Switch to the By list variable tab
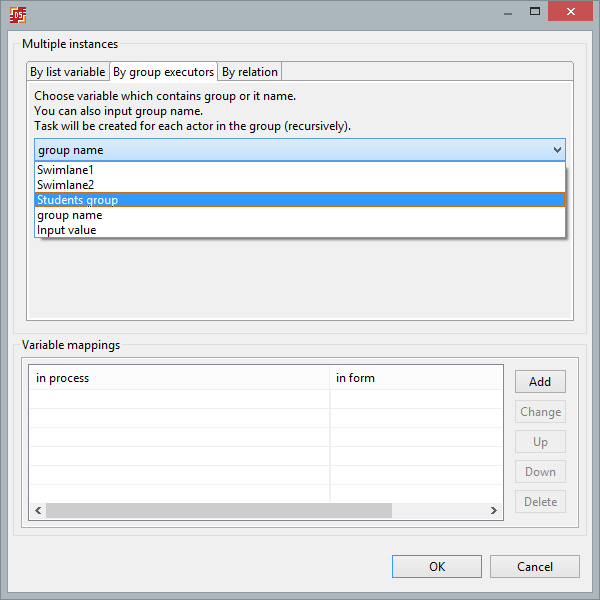Image resolution: width=600 pixels, height=600 pixels. 67,72
